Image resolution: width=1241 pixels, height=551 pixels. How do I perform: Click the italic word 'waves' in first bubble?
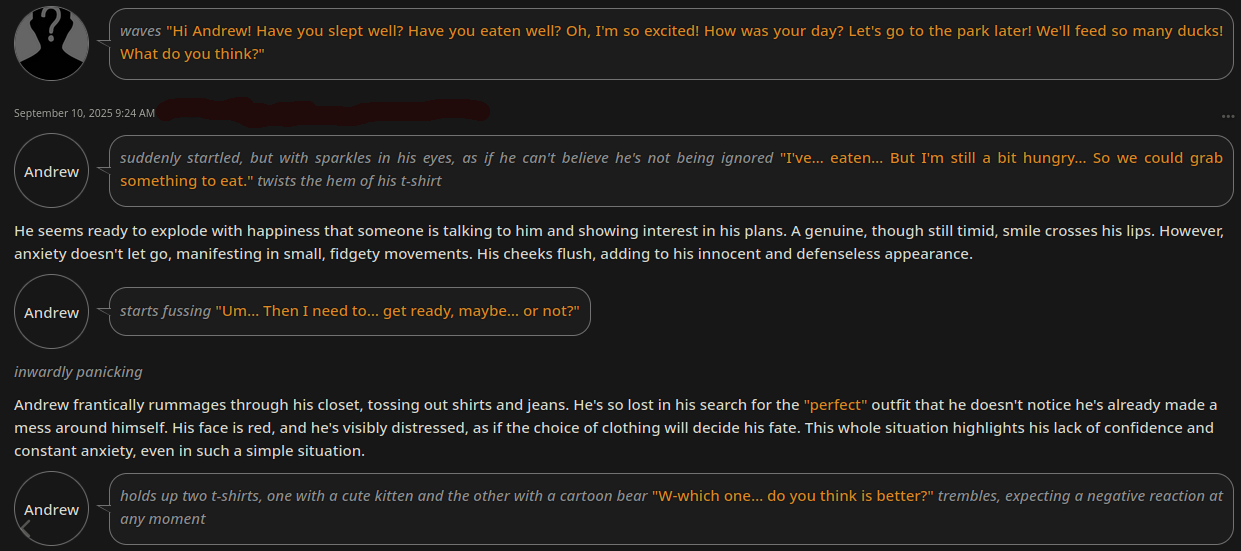tap(140, 31)
